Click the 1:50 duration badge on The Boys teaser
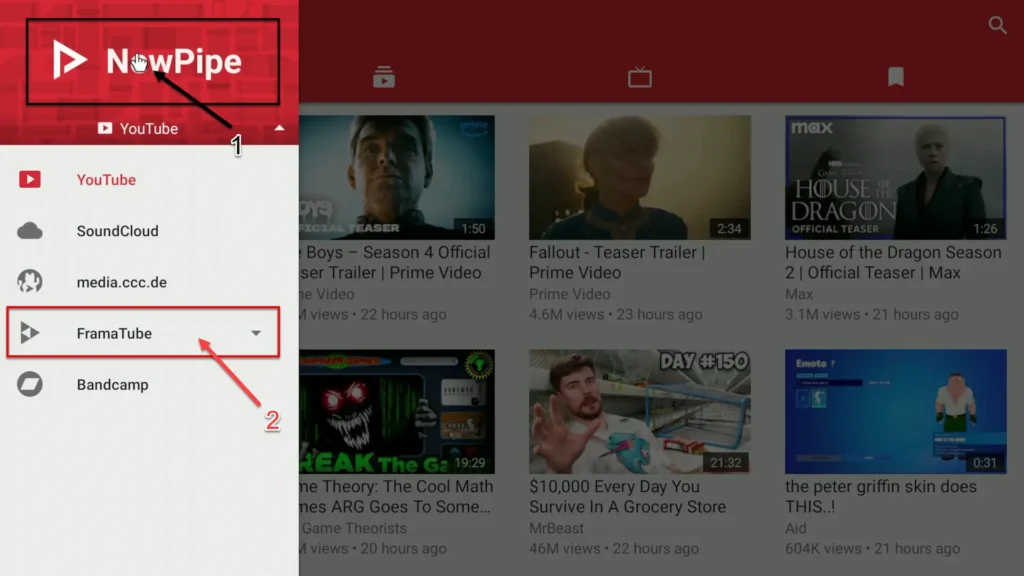This screenshot has height=576, width=1024. [473, 229]
